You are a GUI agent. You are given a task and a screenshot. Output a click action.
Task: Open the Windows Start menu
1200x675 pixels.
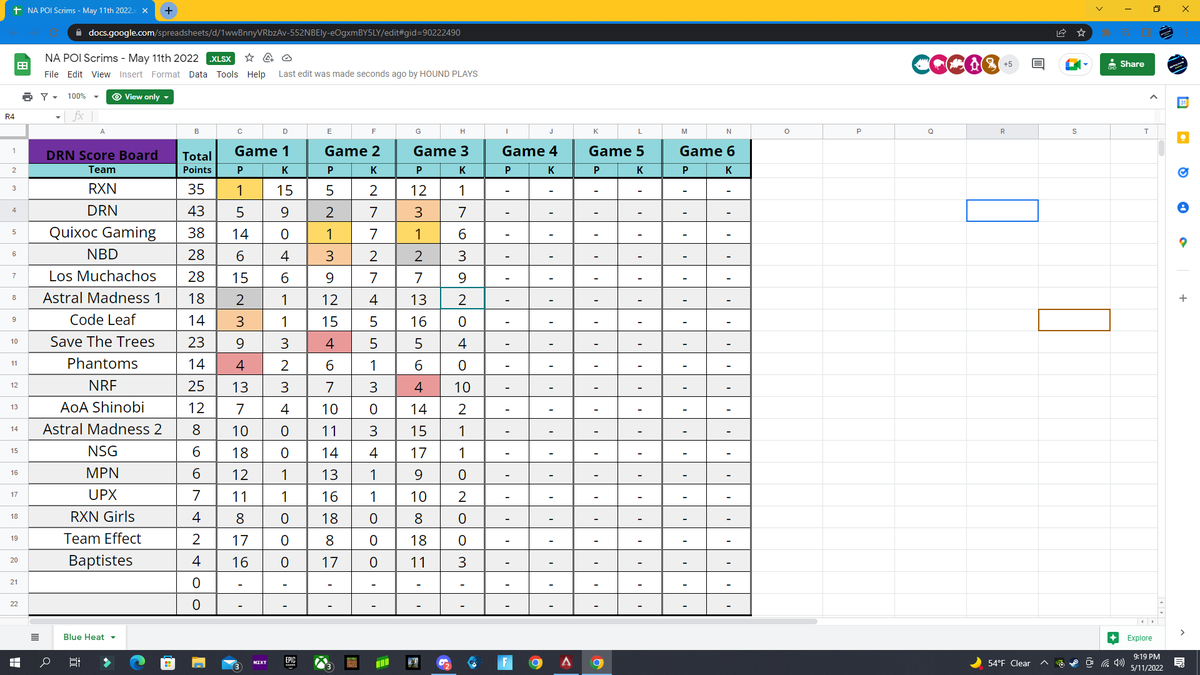[17, 662]
